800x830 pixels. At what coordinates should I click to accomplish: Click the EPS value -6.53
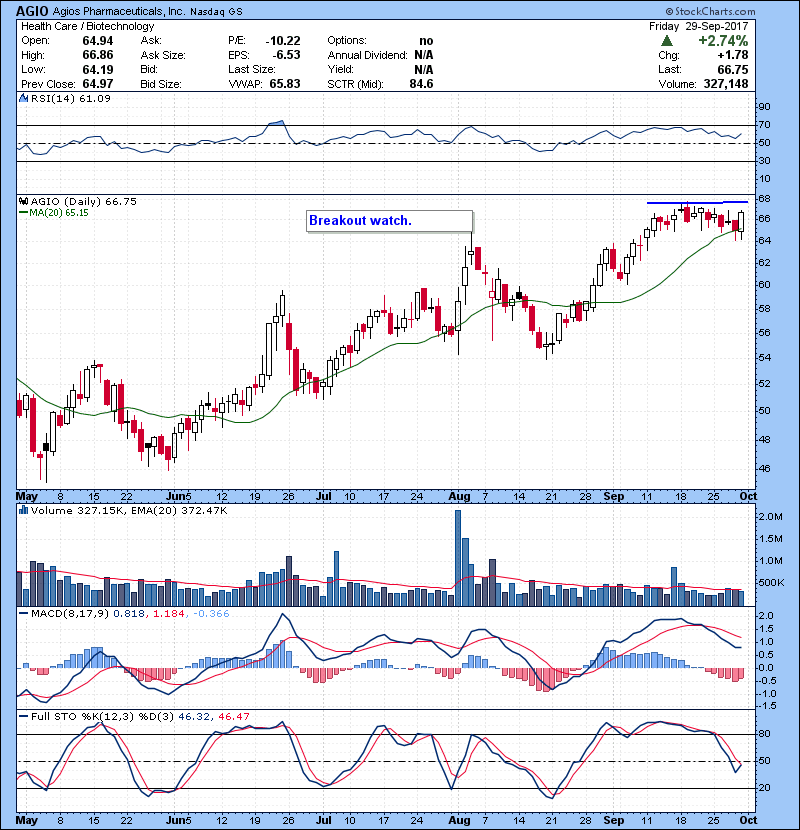click(x=286, y=55)
